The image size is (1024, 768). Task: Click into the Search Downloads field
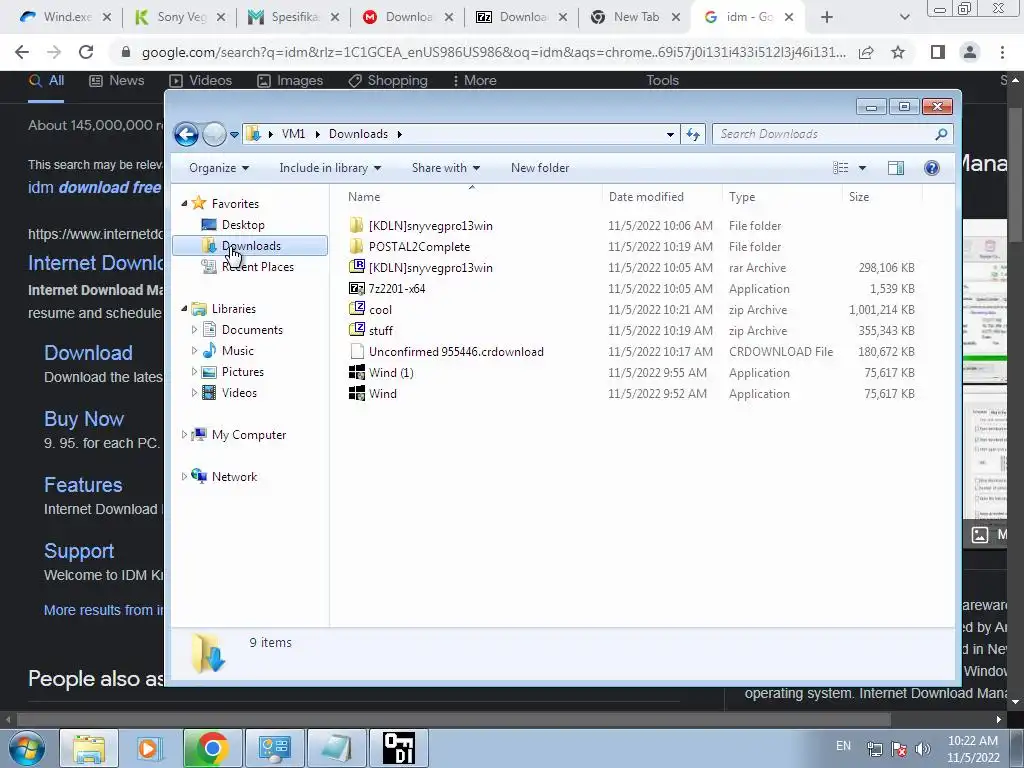[x=832, y=134]
